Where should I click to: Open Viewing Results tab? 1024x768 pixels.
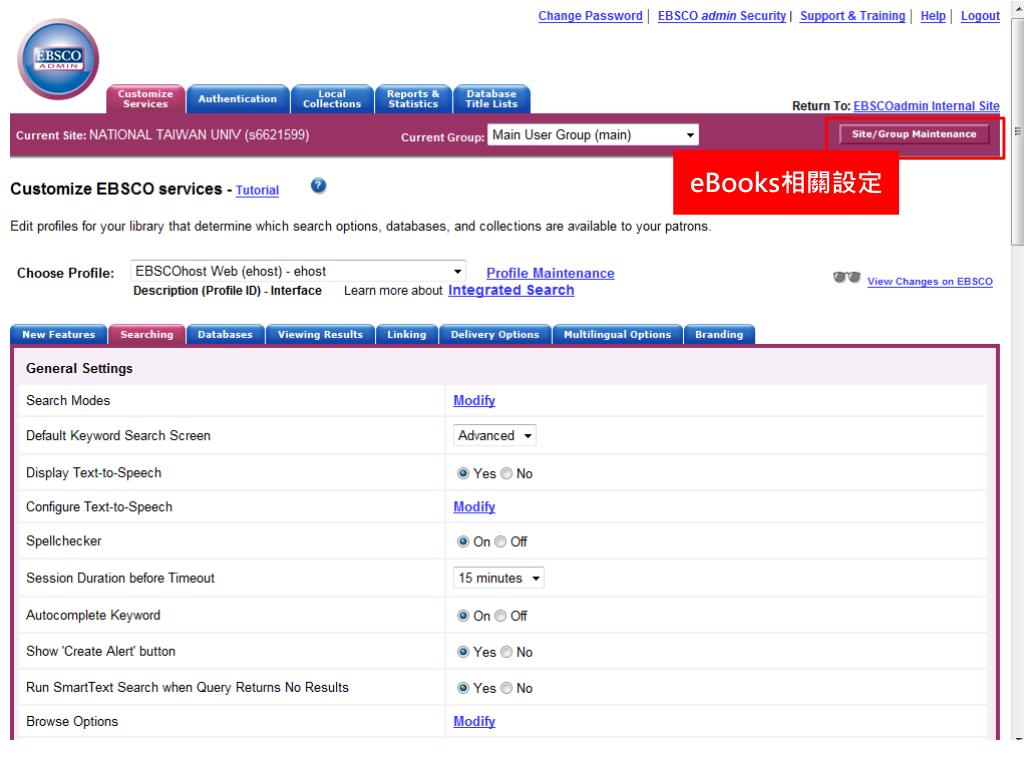click(320, 334)
